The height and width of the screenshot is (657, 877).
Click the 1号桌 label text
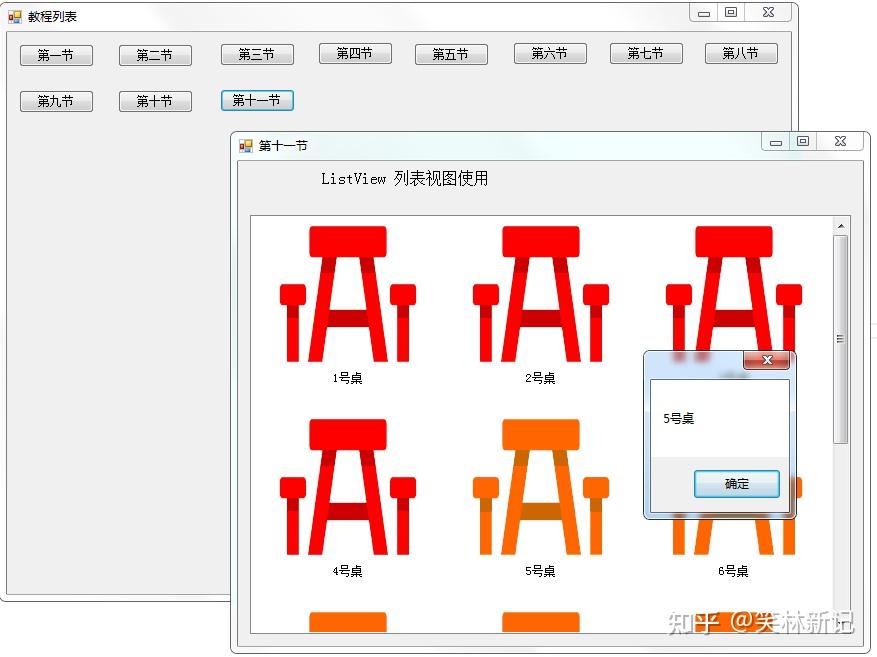347,379
